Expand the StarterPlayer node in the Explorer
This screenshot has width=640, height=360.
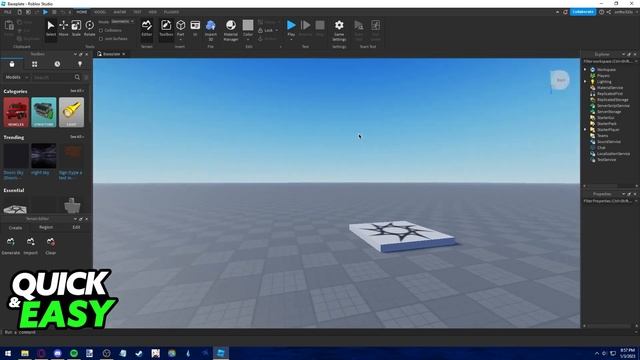pos(585,130)
